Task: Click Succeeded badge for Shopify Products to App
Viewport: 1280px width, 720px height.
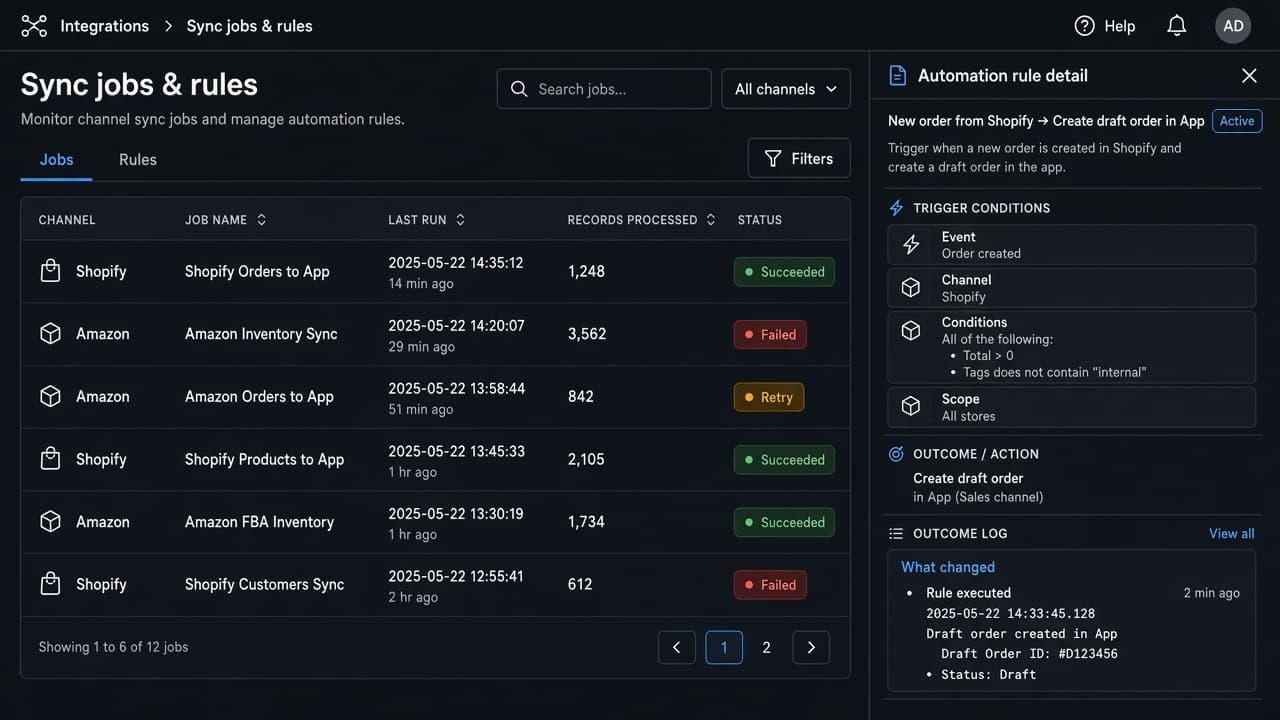Action: 784,460
